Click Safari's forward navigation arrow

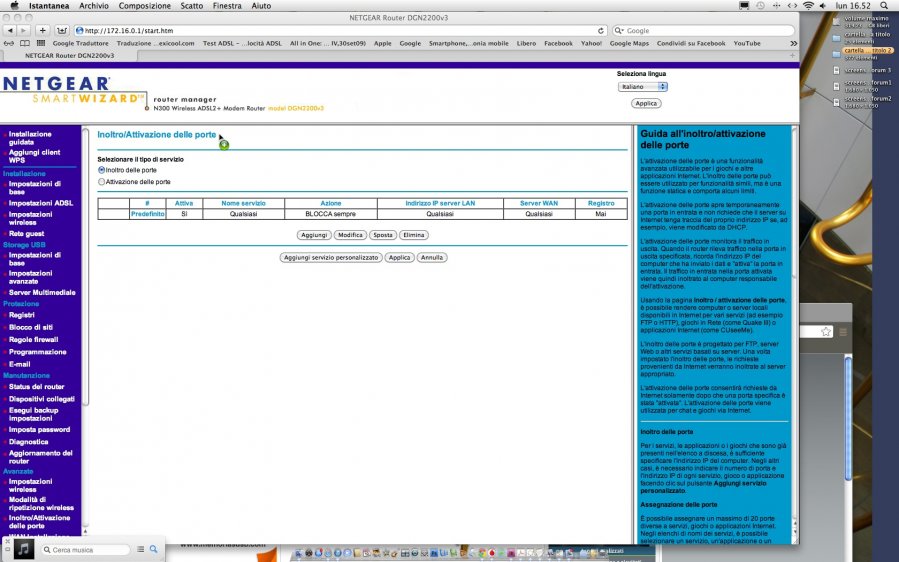click(24, 30)
